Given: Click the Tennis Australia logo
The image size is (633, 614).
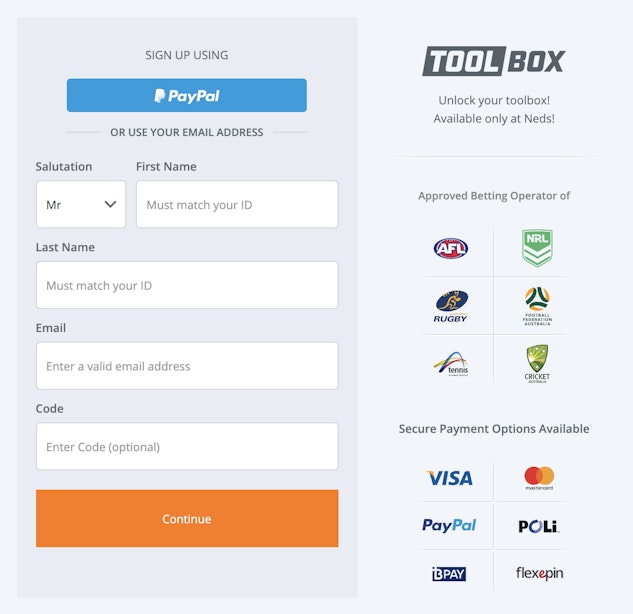Looking at the screenshot, I should pos(451,363).
